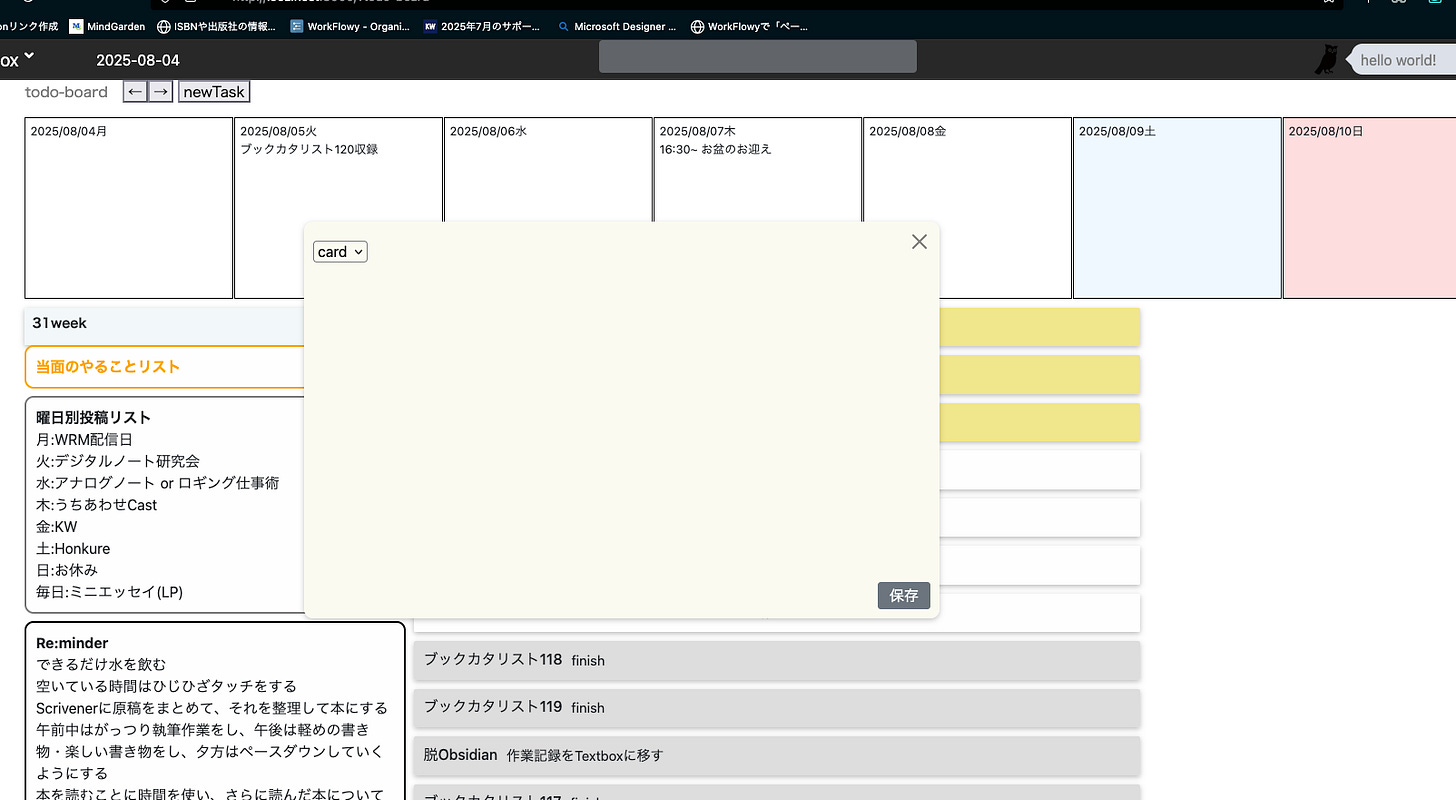Open the MindGarden bookmark
Screen dimensions: 1456x800
(108, 27)
